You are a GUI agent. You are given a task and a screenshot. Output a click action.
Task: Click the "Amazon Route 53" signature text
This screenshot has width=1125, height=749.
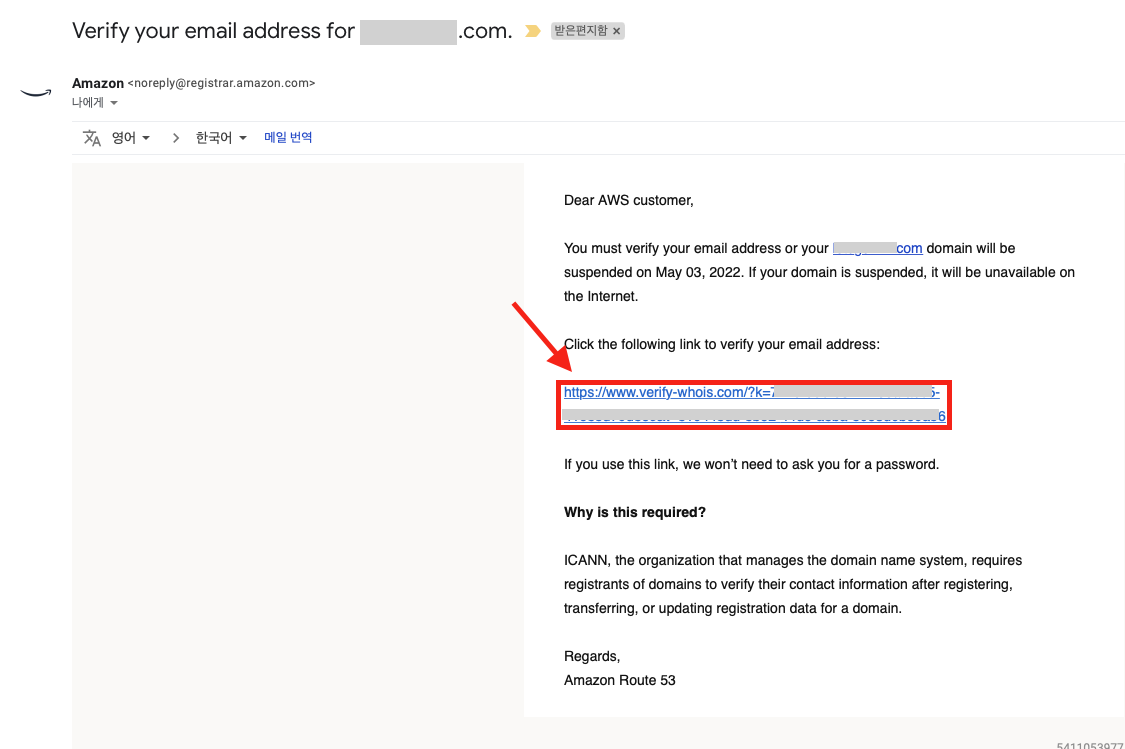tap(620, 680)
